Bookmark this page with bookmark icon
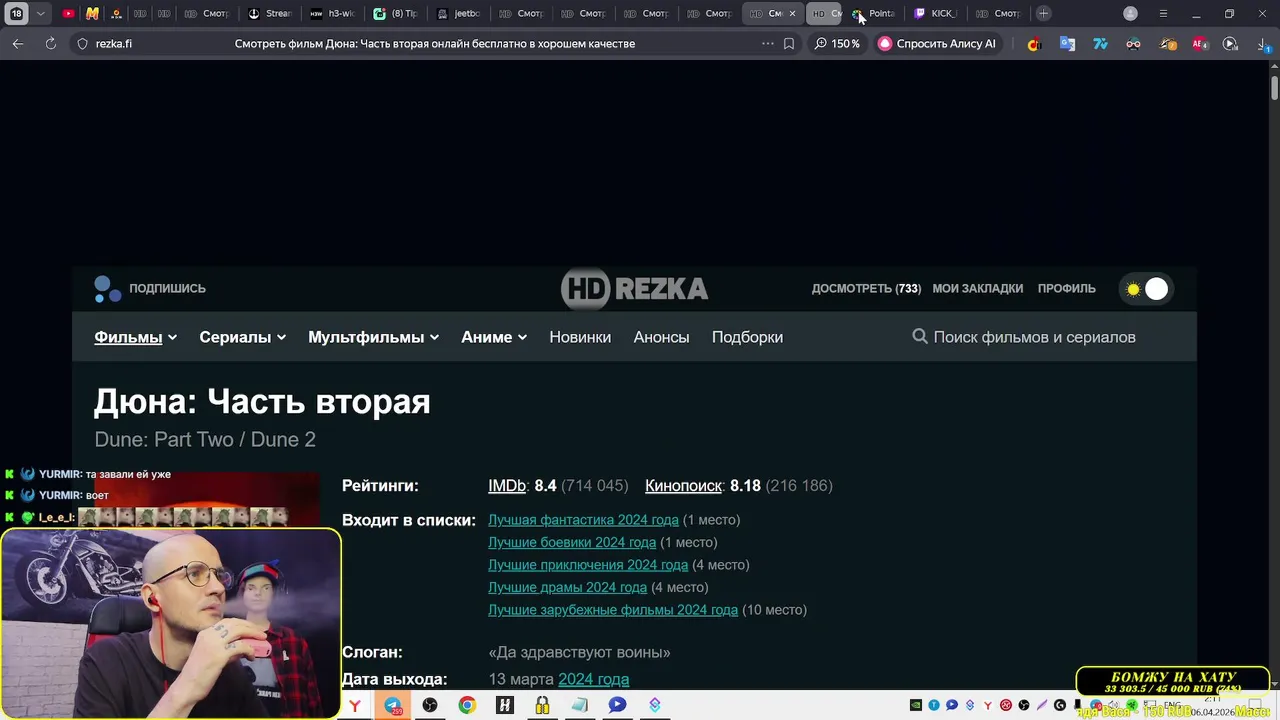The height and width of the screenshot is (720, 1280). click(789, 44)
